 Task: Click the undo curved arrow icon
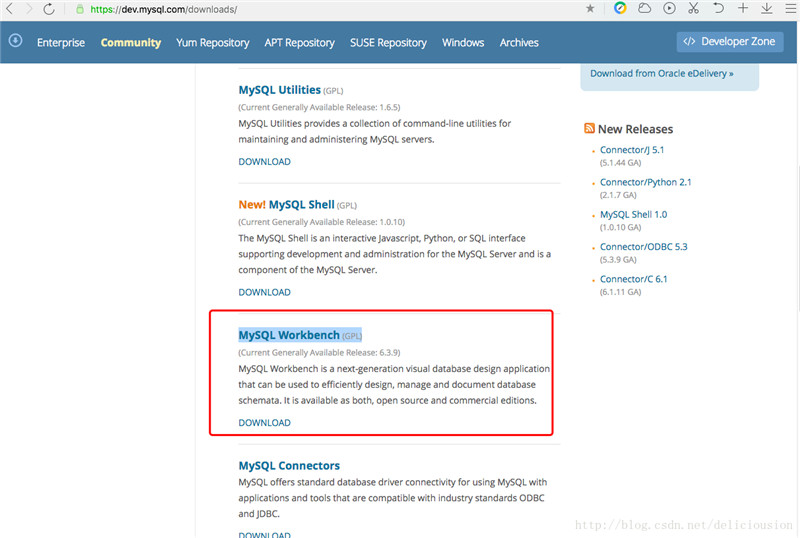point(718,8)
